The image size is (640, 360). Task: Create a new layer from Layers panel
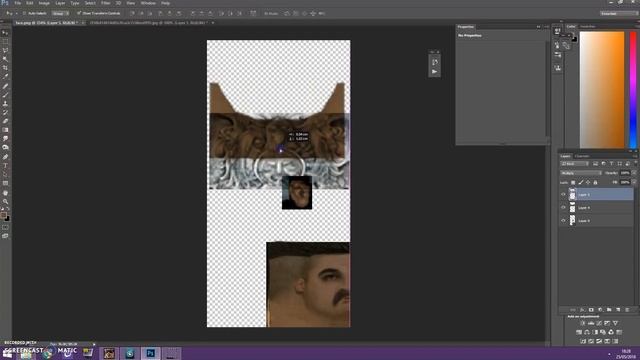pos(618,310)
